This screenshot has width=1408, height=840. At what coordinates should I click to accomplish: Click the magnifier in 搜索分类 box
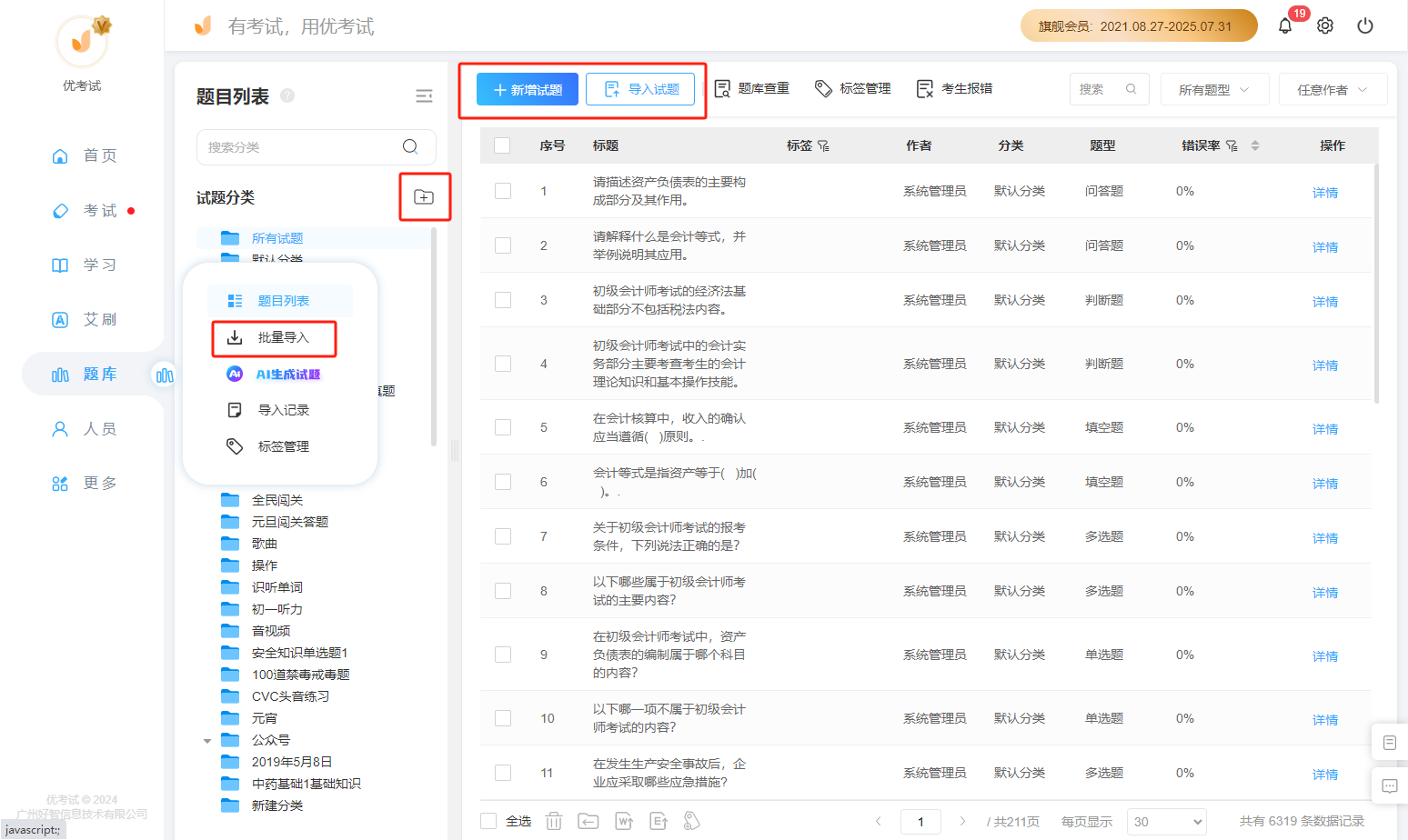coord(410,146)
